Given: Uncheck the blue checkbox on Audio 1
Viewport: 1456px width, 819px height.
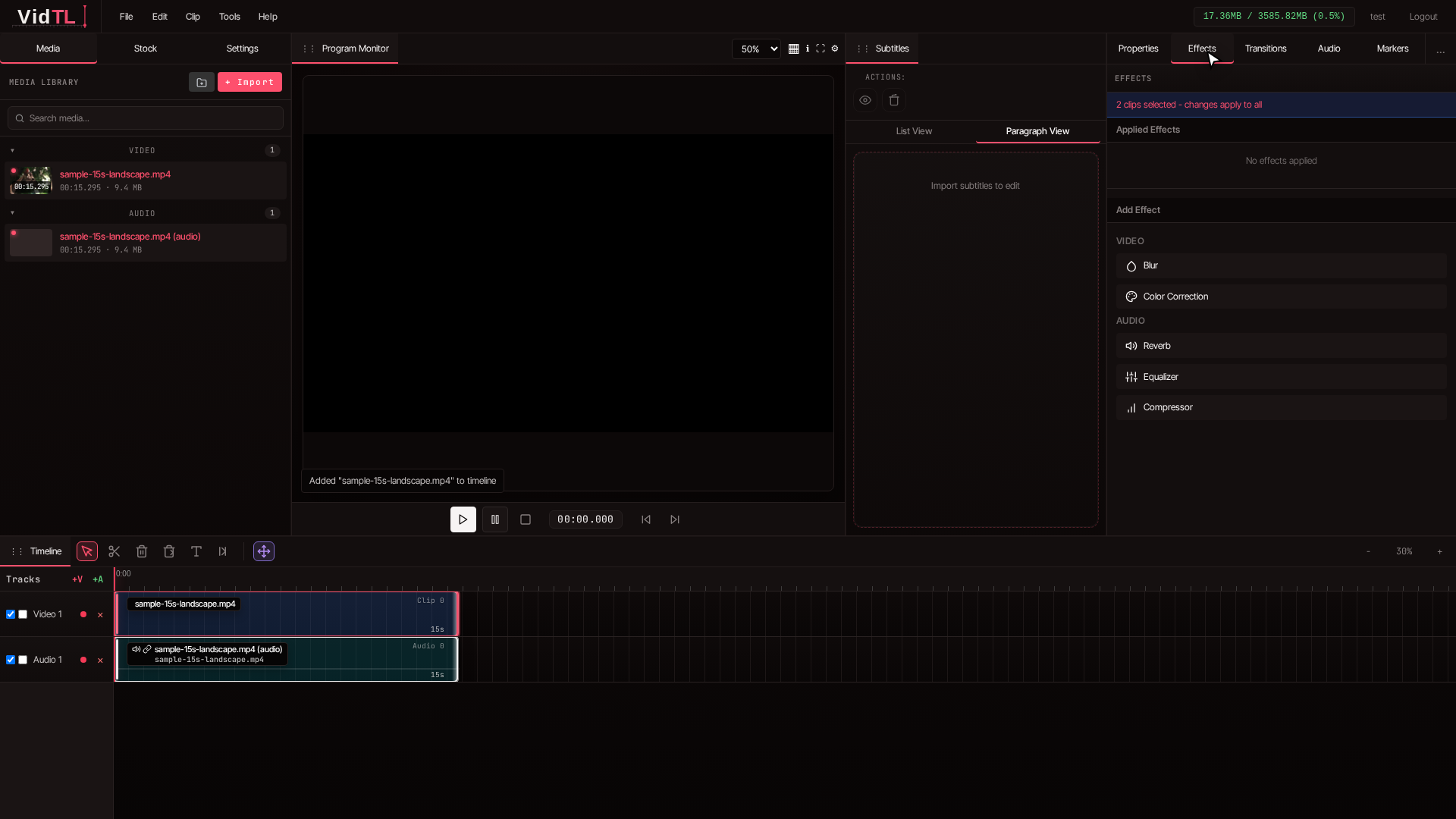Looking at the screenshot, I should tap(11, 660).
